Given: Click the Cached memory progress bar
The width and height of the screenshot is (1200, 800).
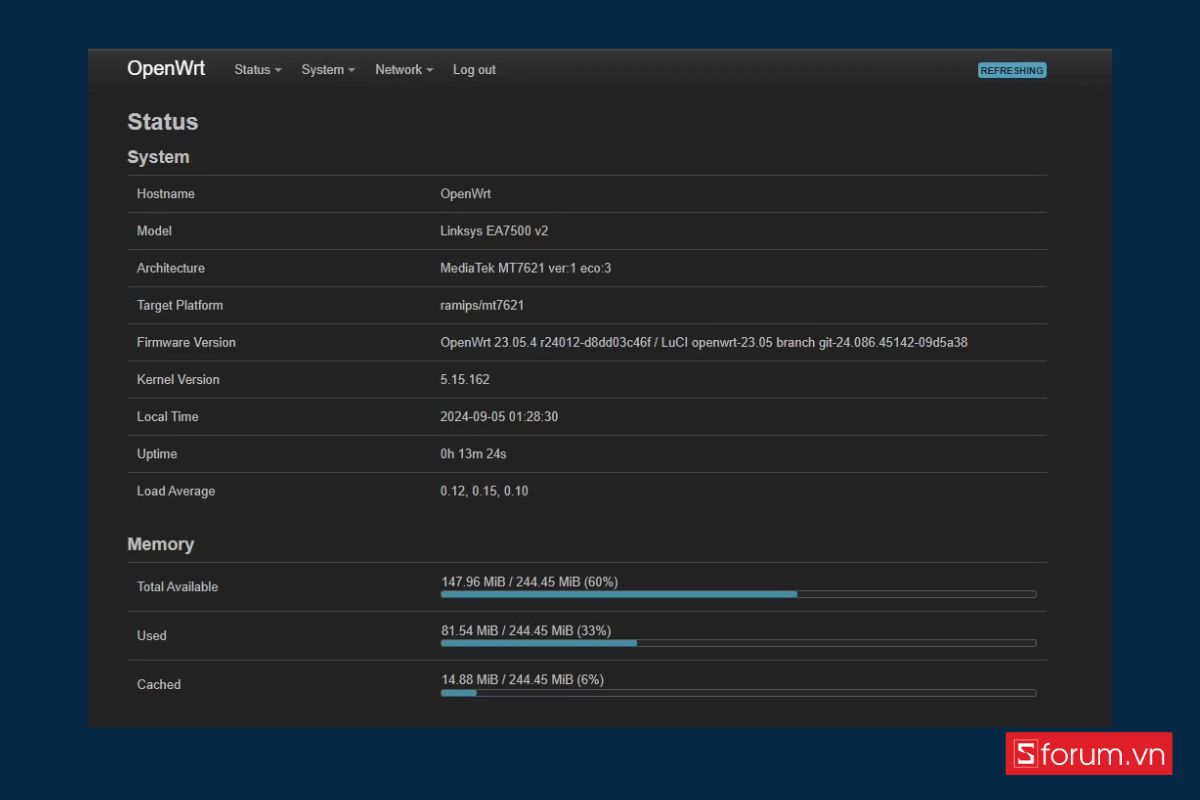Looking at the screenshot, I should 738,692.
